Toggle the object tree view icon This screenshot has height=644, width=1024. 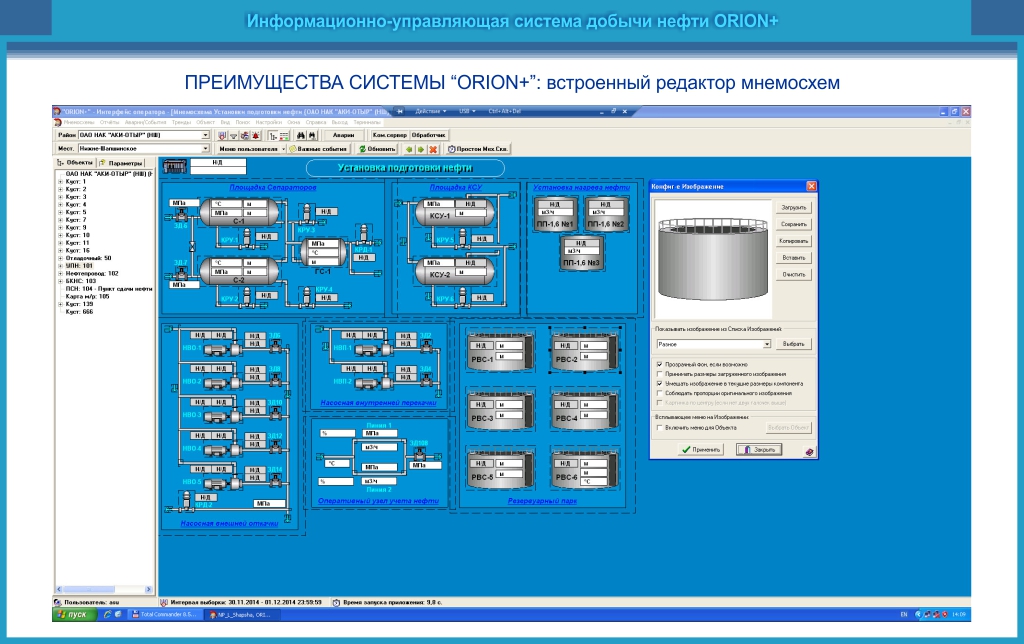coord(273,135)
